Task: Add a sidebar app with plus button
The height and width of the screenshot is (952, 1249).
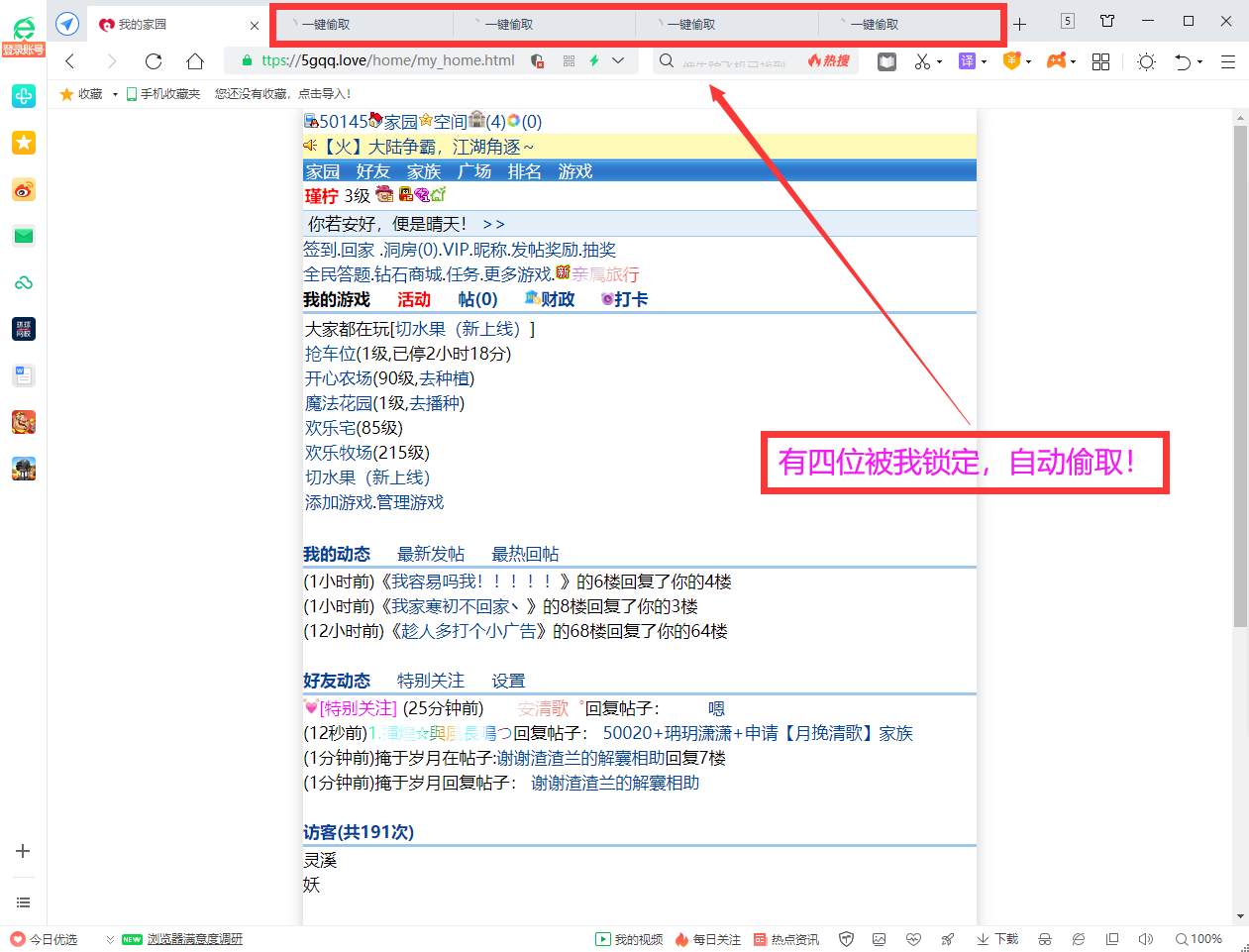Action: click(x=24, y=851)
